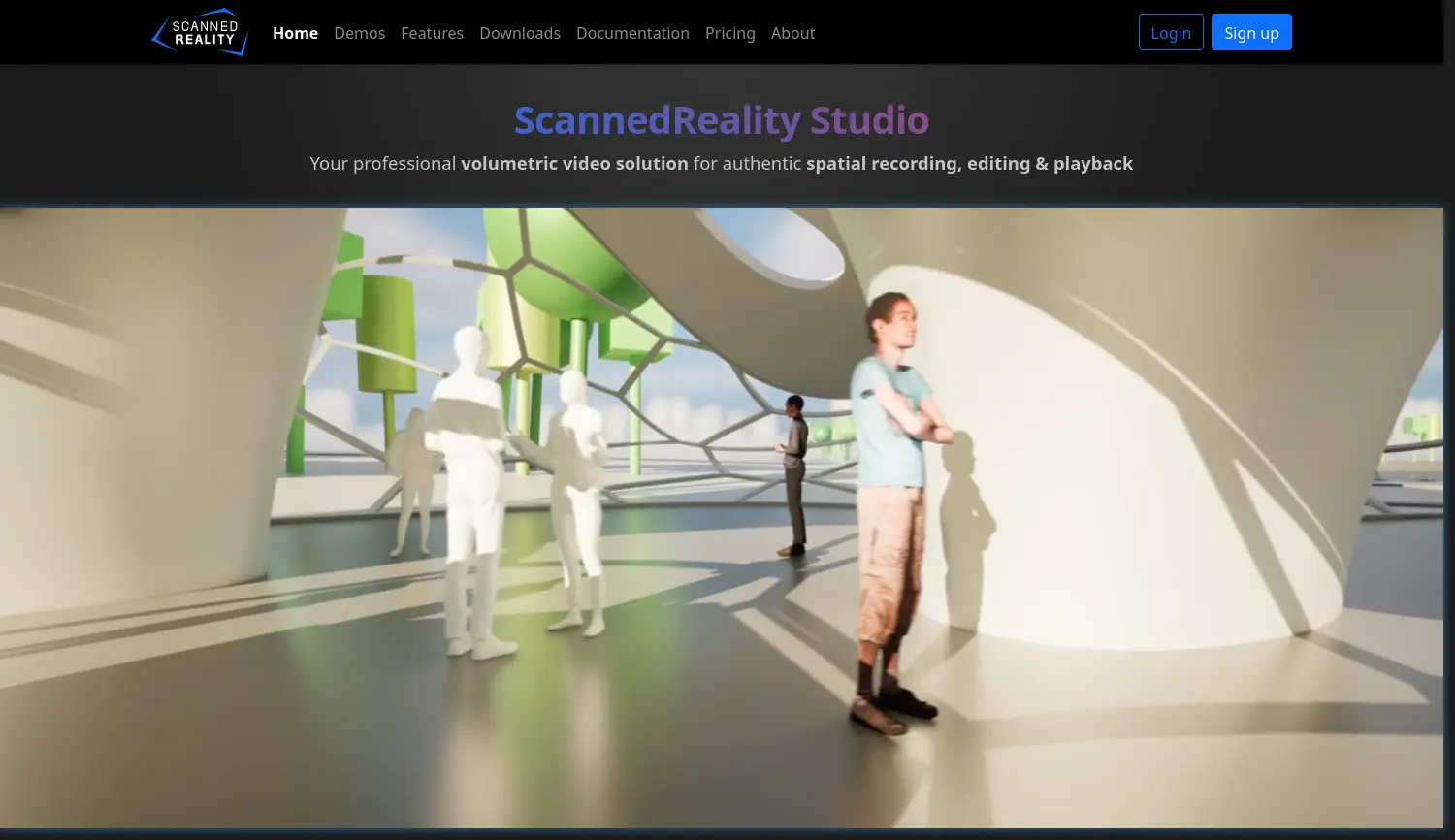Viewport: 1455px width, 840px height.
Task: Navigate to Downloads
Action: click(x=520, y=33)
